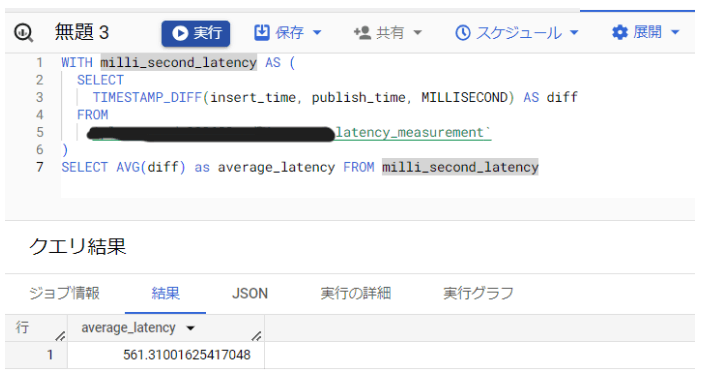Click the 行 column resize handle

click(x=61, y=336)
